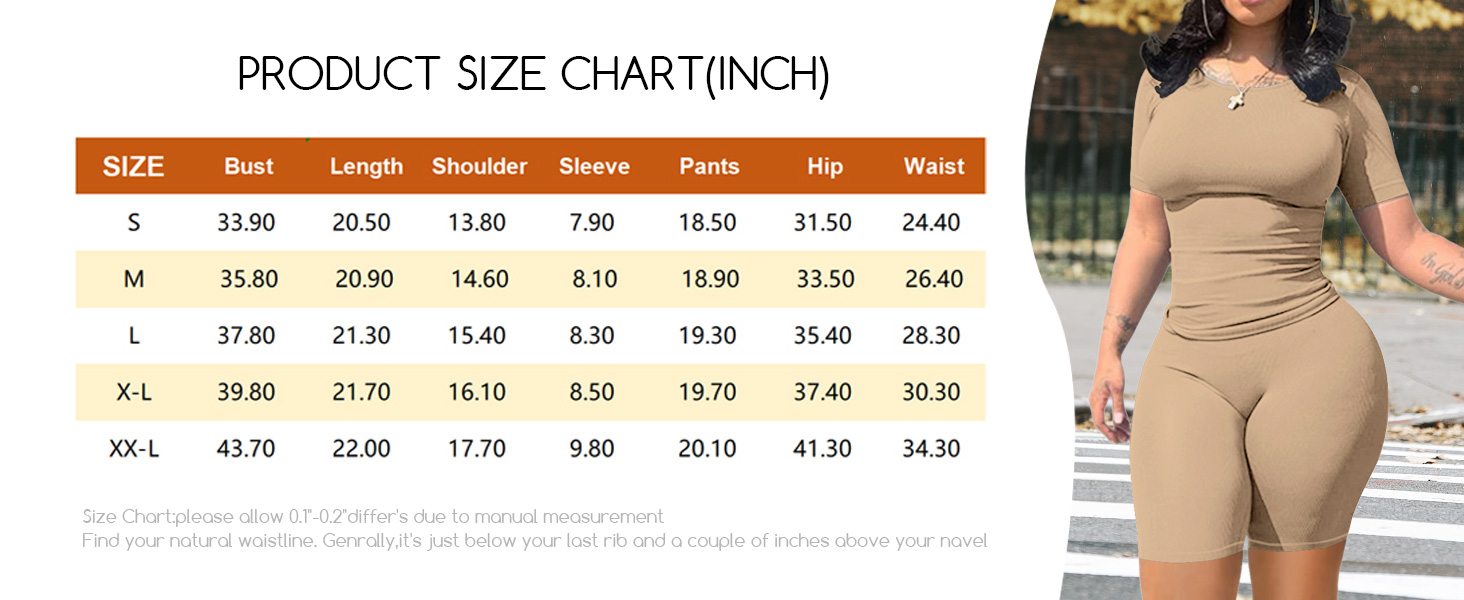Click the PRODUCT SIZE CHART(INCH) title

tap(534, 75)
